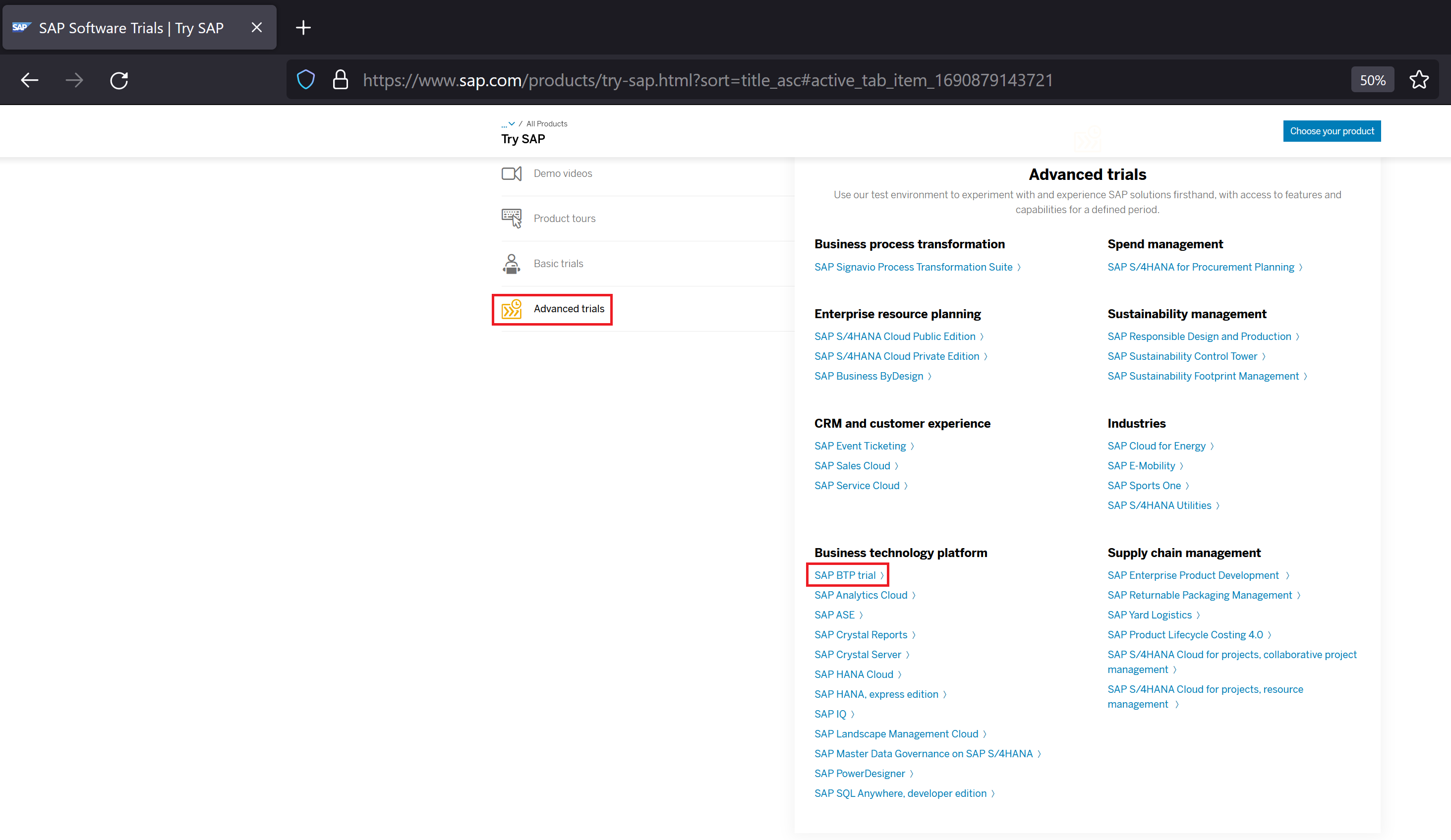Image resolution: width=1451 pixels, height=840 pixels.
Task: Select the Basic trials menu item
Action: [558, 264]
